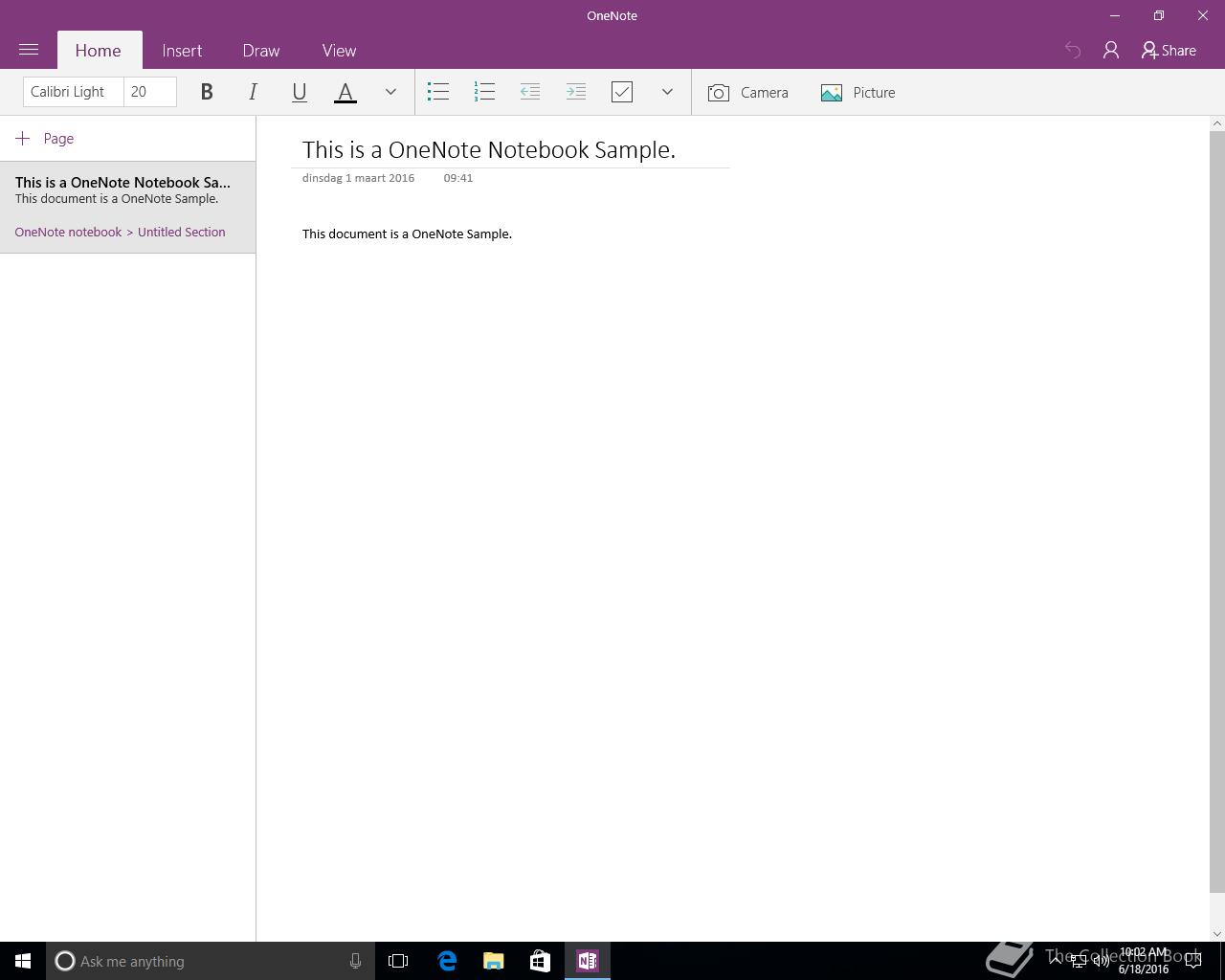Apply the font color
Image resolution: width=1225 pixels, height=980 pixels.
point(345,92)
